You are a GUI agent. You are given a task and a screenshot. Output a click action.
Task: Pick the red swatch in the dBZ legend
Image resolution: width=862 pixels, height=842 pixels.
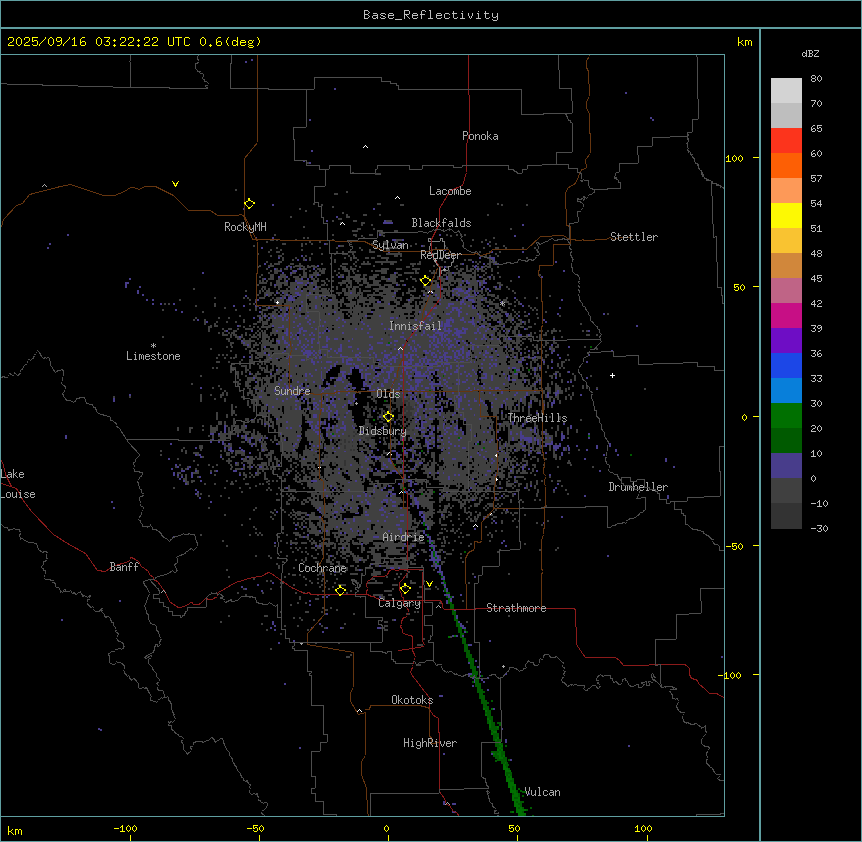pos(786,140)
